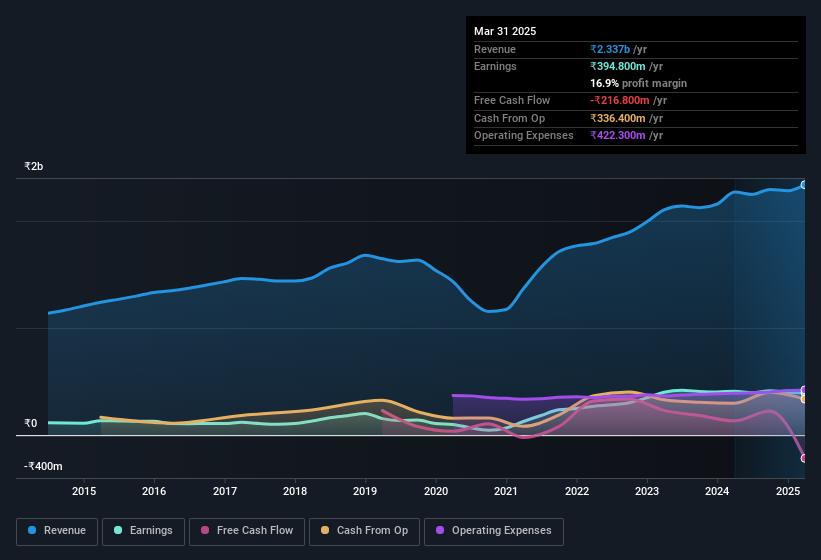
Task: Toggle the Earnings legend button
Action: pos(143,532)
